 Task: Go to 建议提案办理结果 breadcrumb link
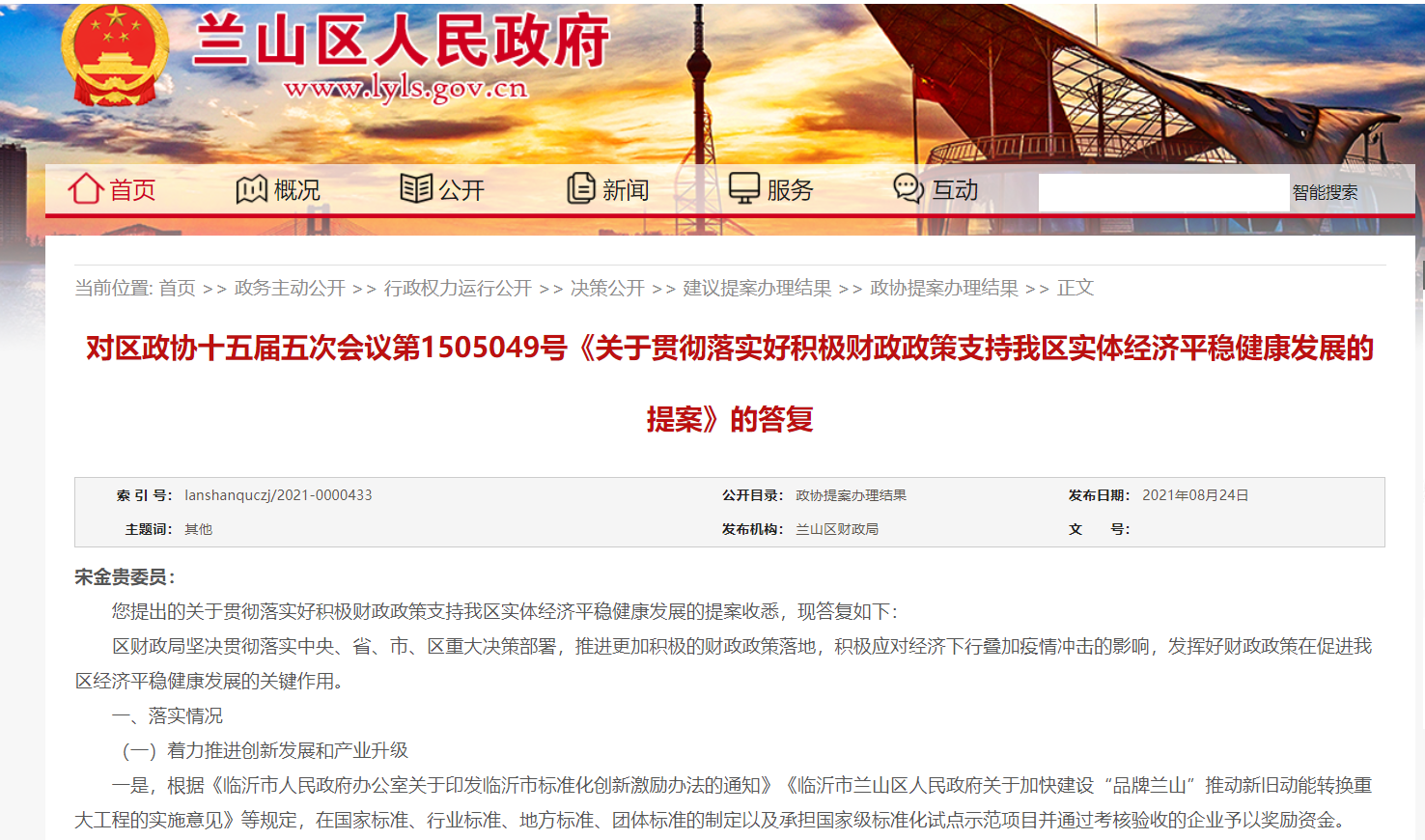[x=757, y=288]
